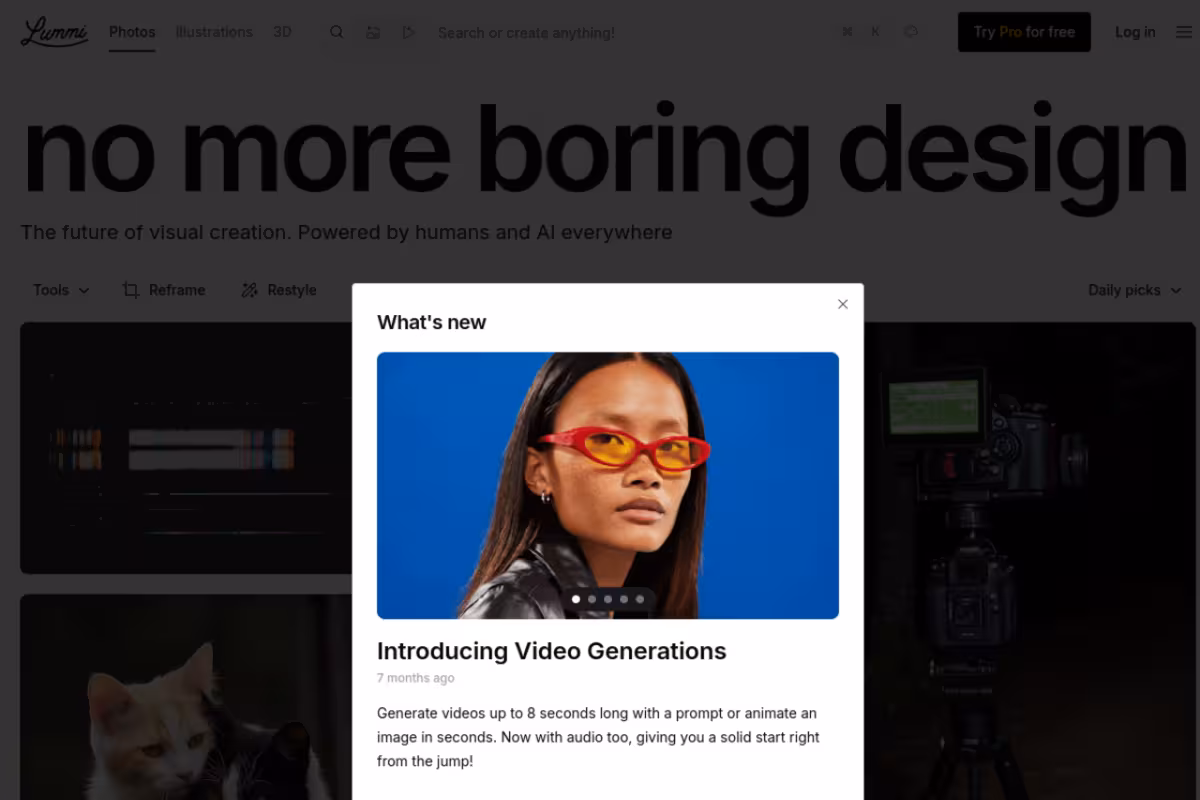This screenshot has width=1200, height=800.
Task: Click the Lummi logo
Action: (x=55, y=32)
